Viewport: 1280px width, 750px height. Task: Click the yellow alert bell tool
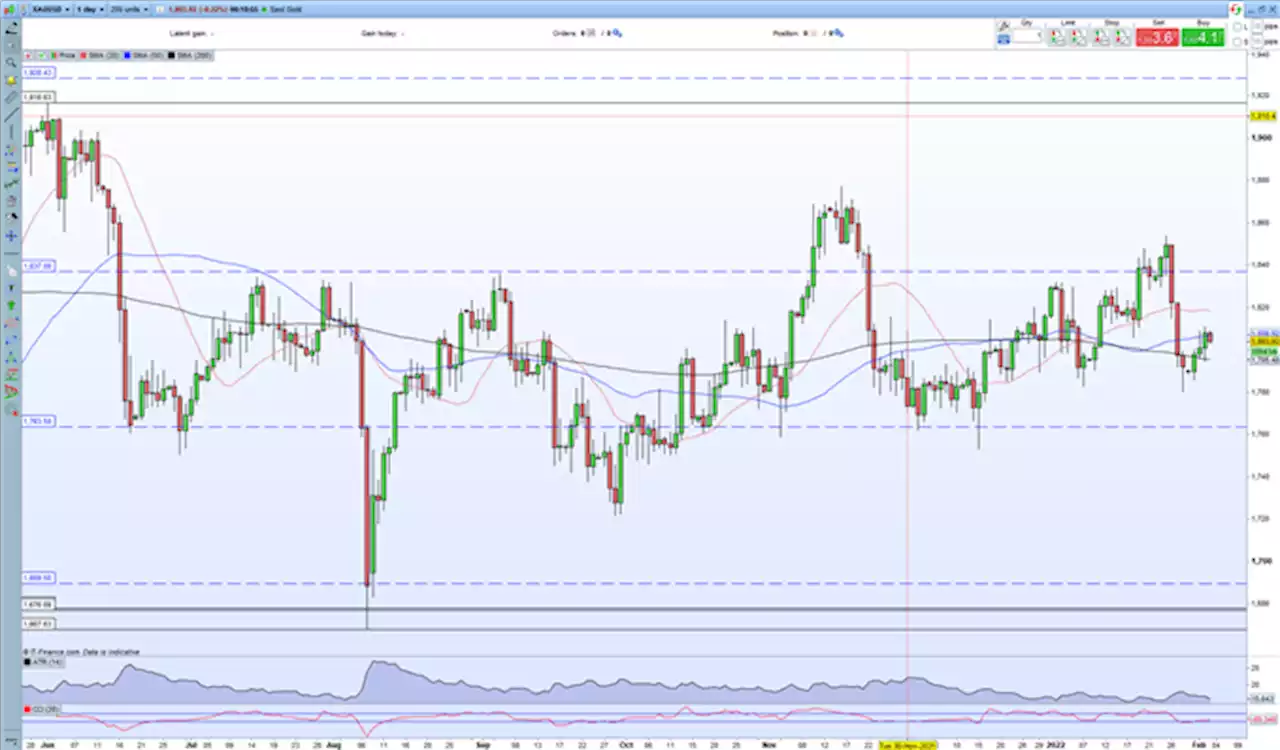pyautogui.click(x=10, y=80)
